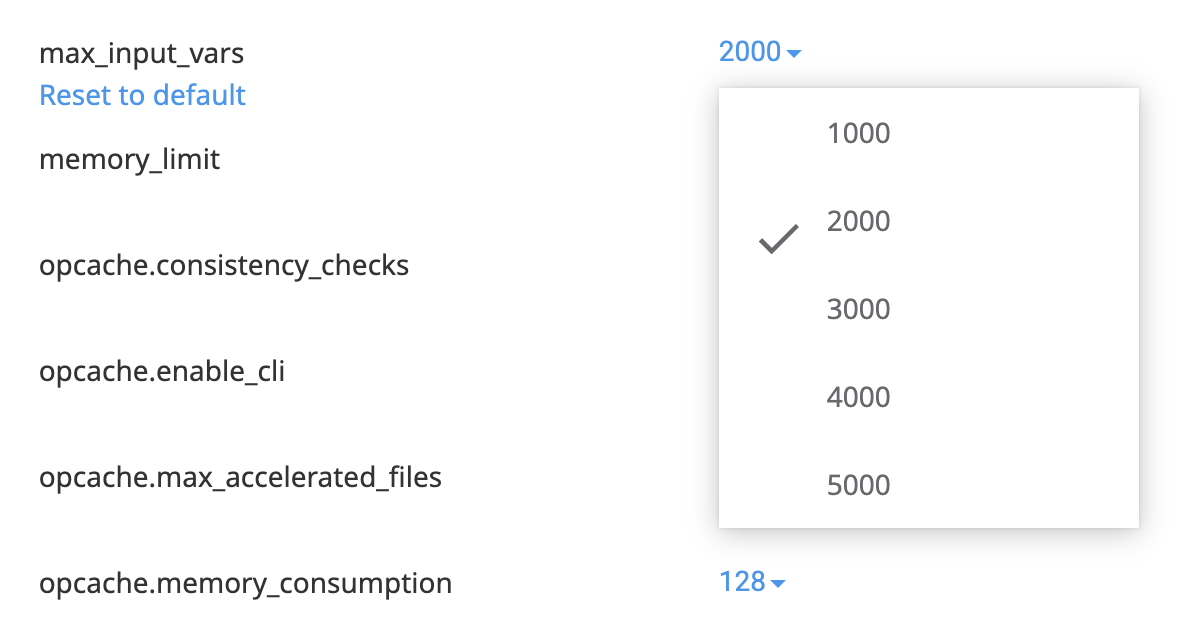Click the max_input_vars setting label
The width and height of the screenshot is (1190, 630).
[141, 53]
